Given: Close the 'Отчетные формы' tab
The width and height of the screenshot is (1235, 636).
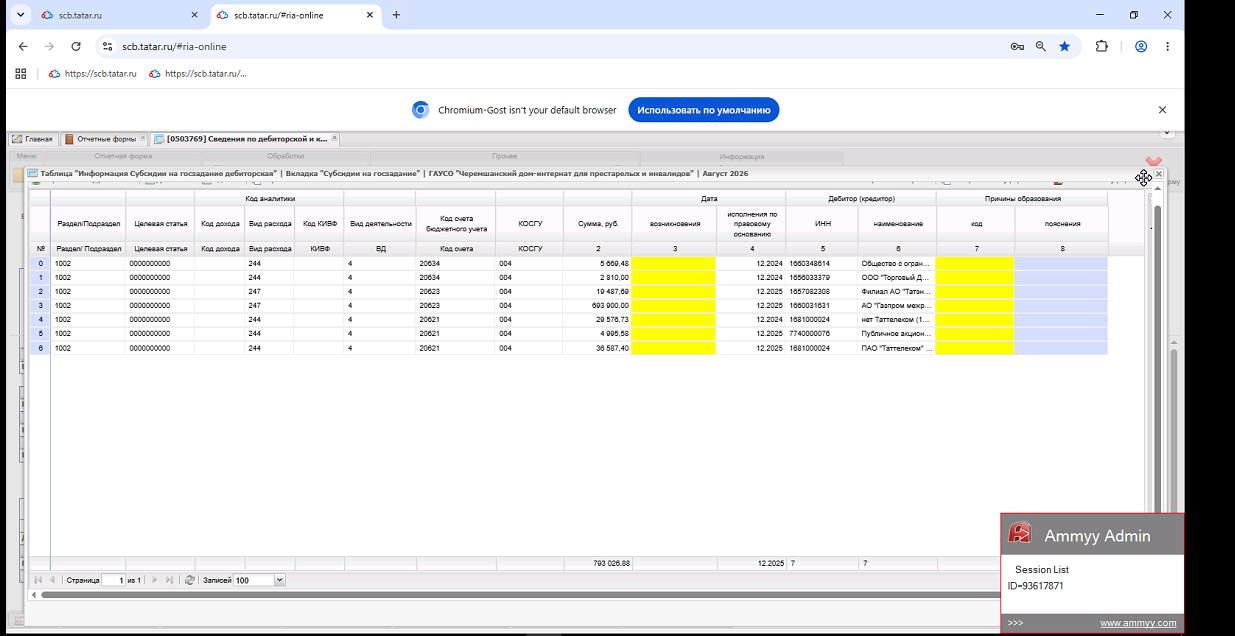Looking at the screenshot, I should [x=144, y=139].
